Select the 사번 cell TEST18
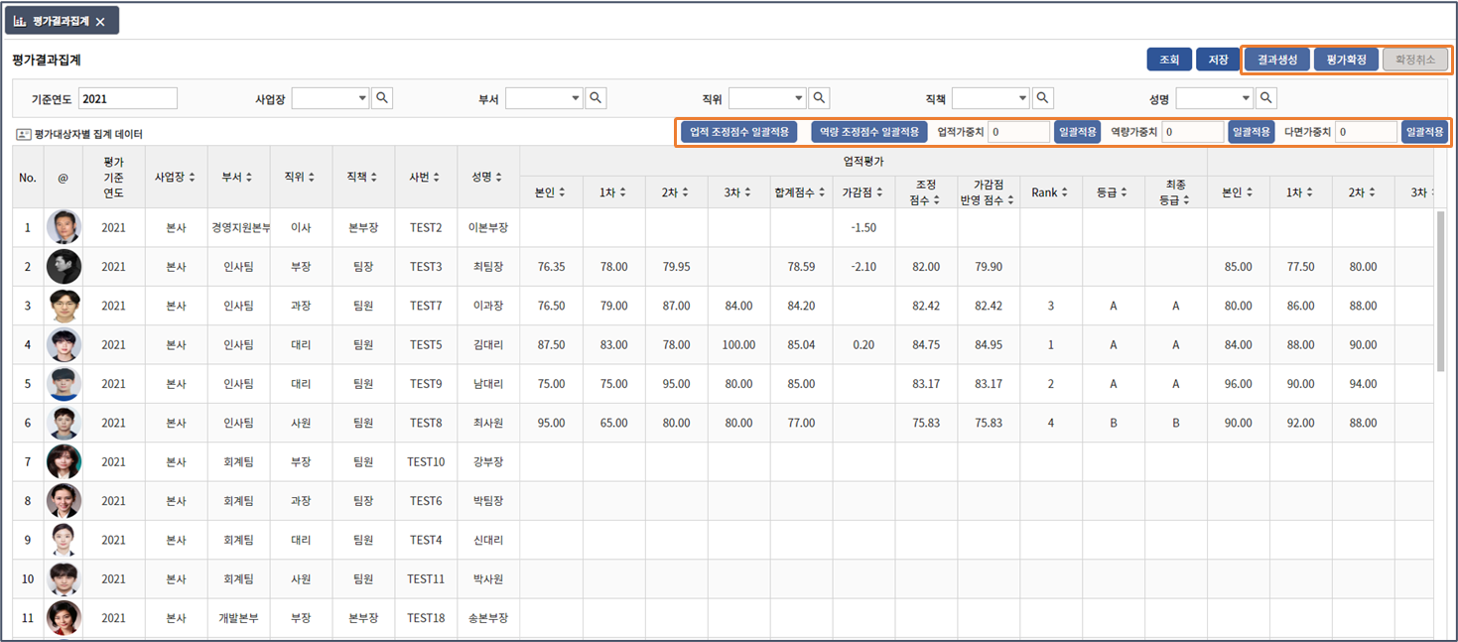This screenshot has width=1458, height=642. tap(426, 617)
